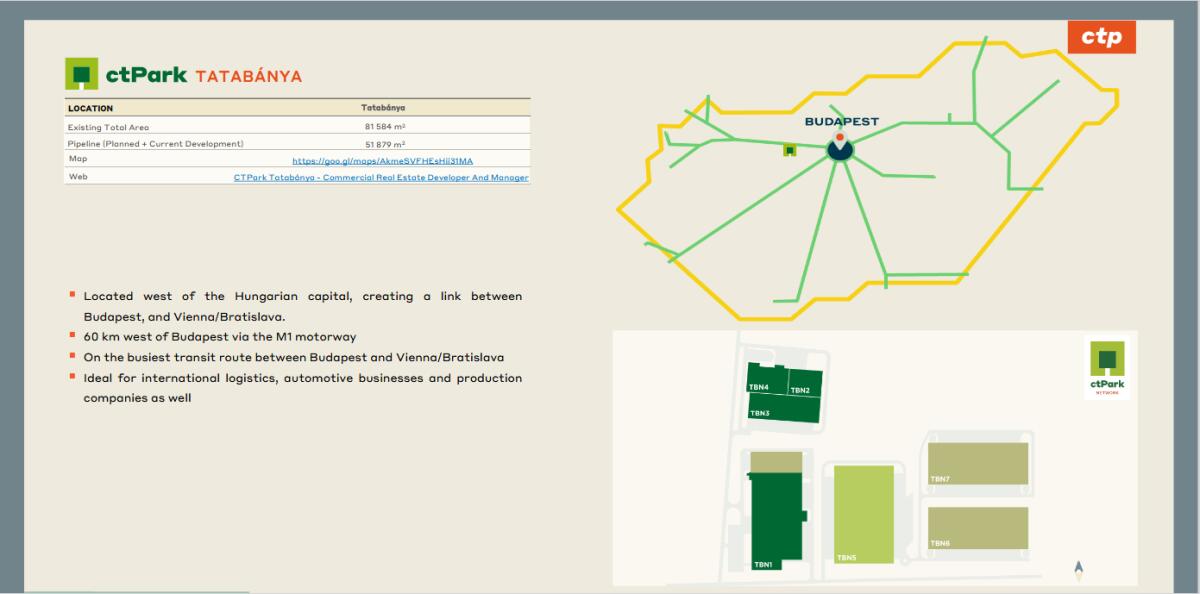The height and width of the screenshot is (594, 1200).
Task: Click the north compass arrow on site plan
Action: (x=1078, y=569)
